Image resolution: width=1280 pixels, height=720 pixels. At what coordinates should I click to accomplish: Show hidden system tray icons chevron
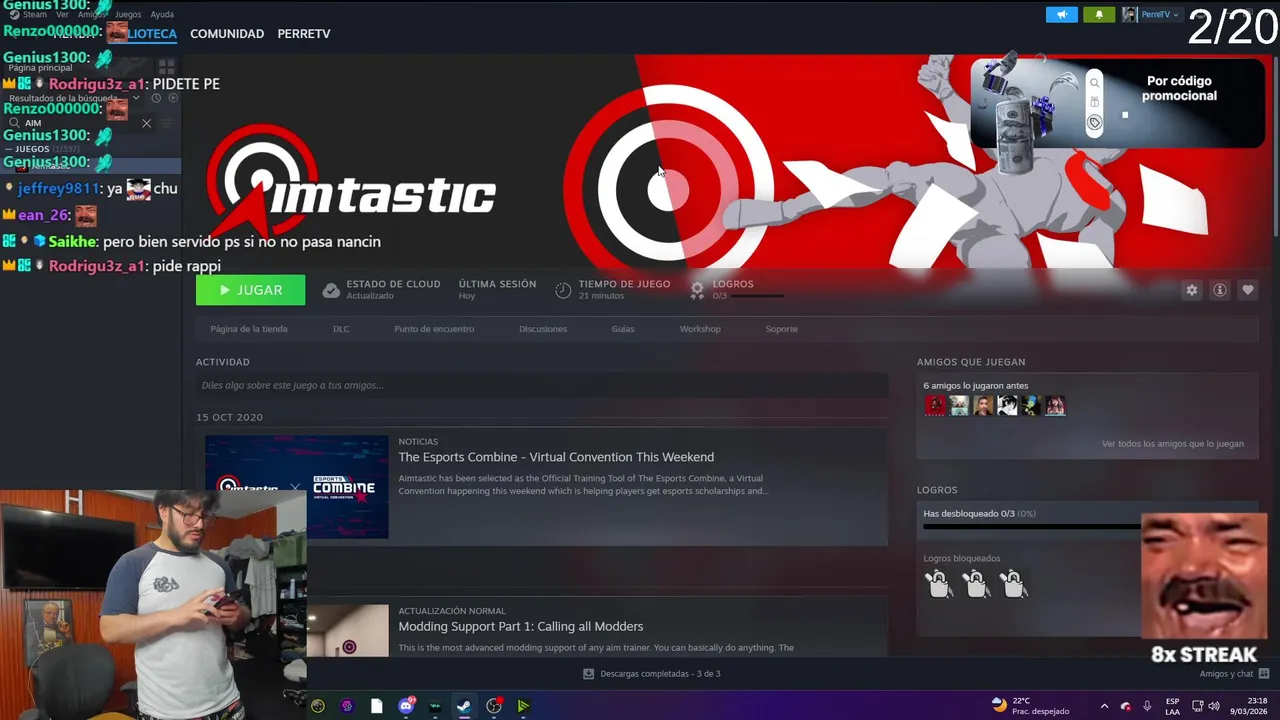pos(1104,706)
